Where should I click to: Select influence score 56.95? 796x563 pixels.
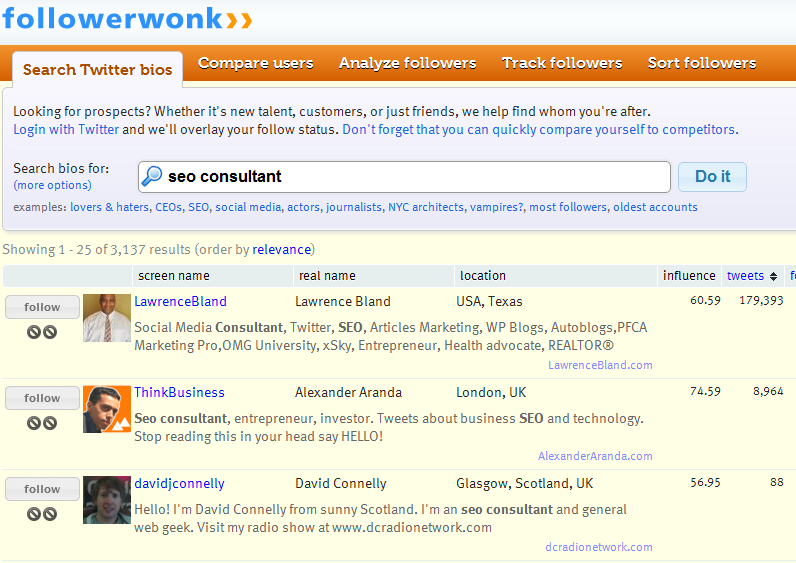click(x=705, y=482)
